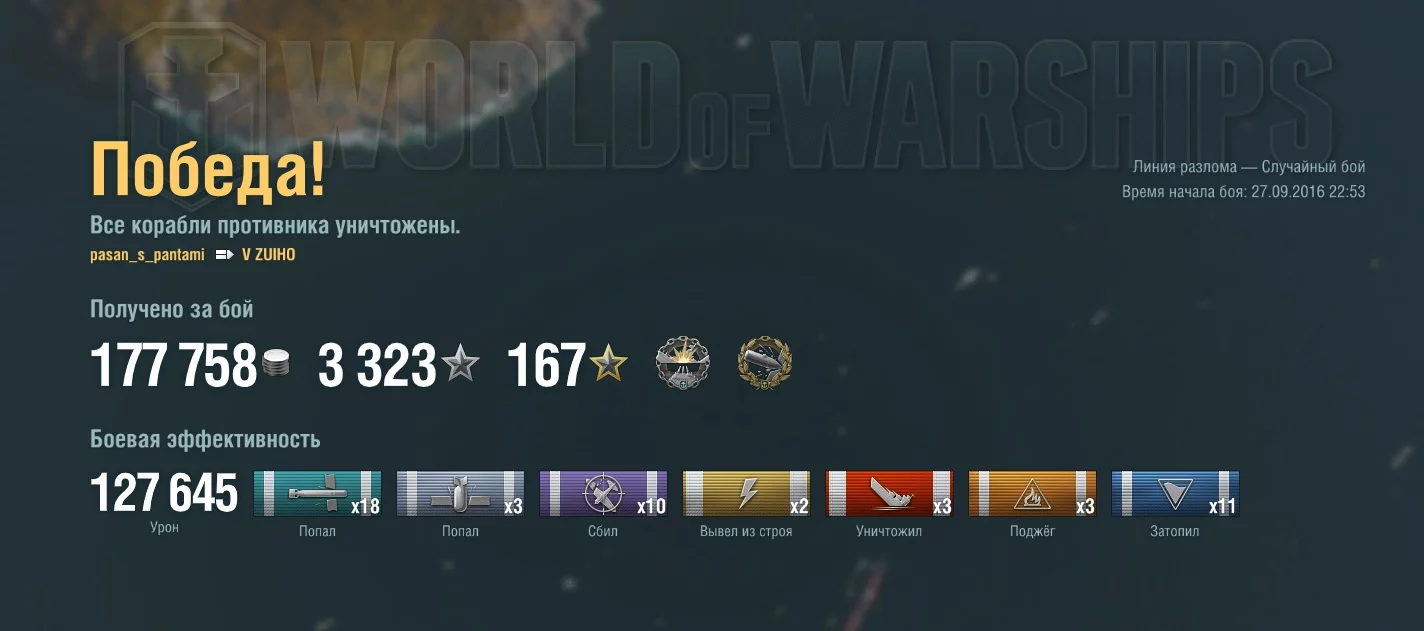
Task: Click the blue 'Затопил' flooding ribbon
Action: [x=1175, y=494]
